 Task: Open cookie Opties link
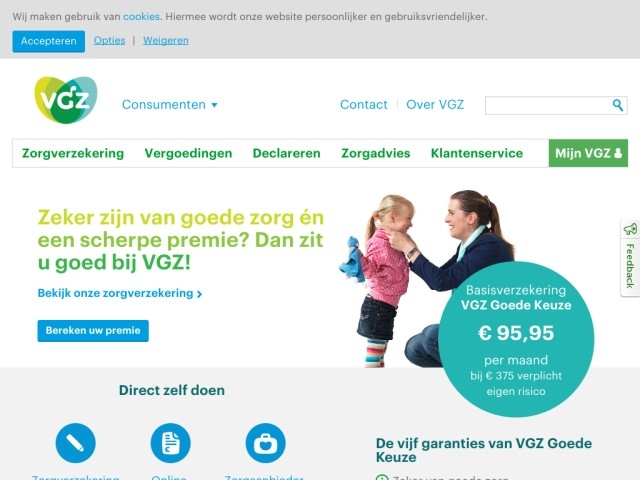(109, 40)
